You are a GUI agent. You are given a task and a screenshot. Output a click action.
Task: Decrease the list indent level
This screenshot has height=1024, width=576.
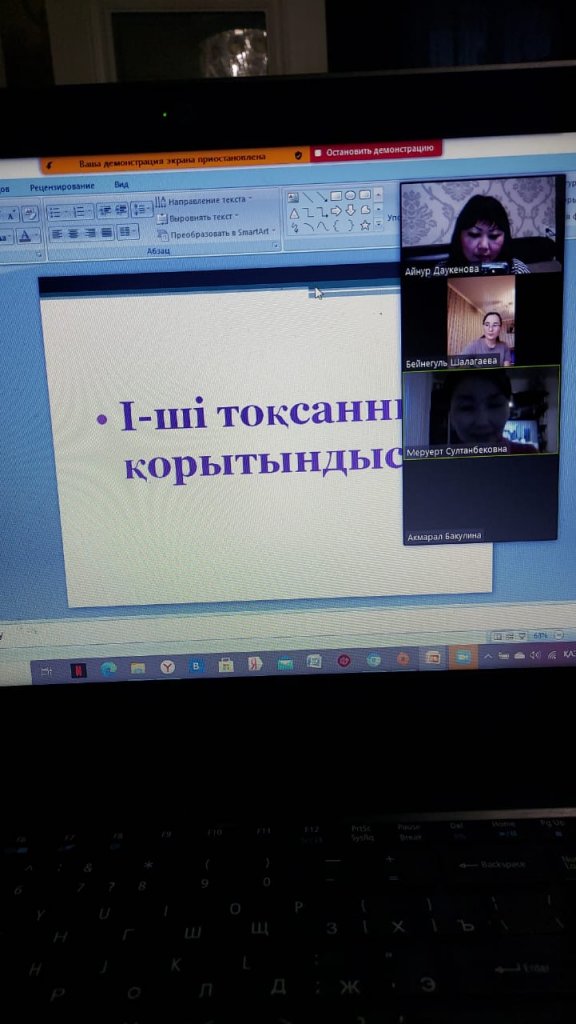point(106,210)
